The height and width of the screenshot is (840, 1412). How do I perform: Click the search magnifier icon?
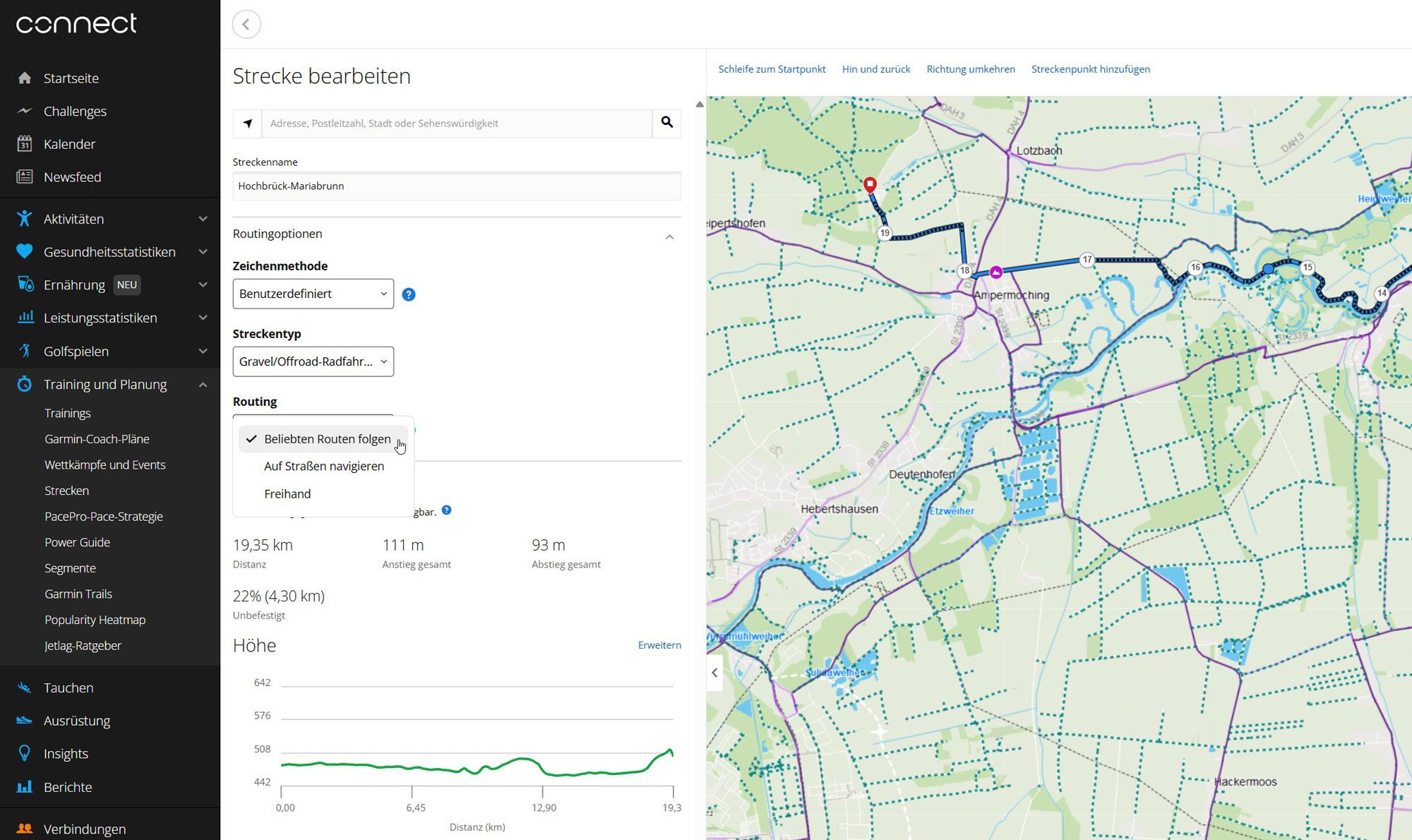666,123
